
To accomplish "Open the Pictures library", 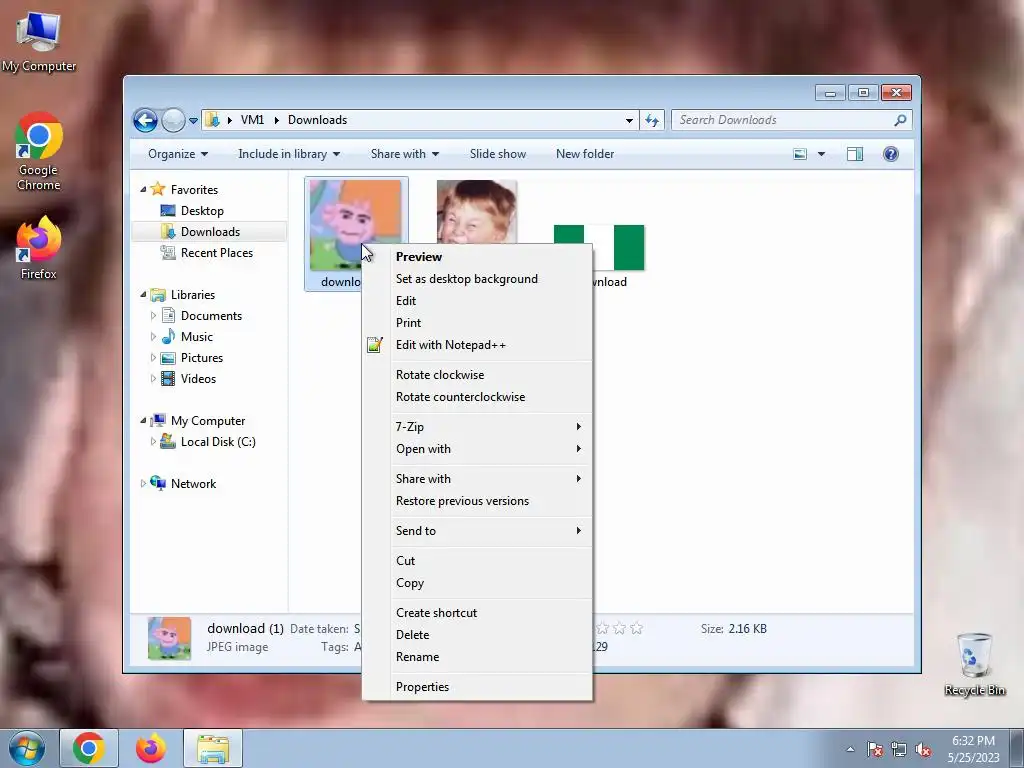I will [201, 358].
